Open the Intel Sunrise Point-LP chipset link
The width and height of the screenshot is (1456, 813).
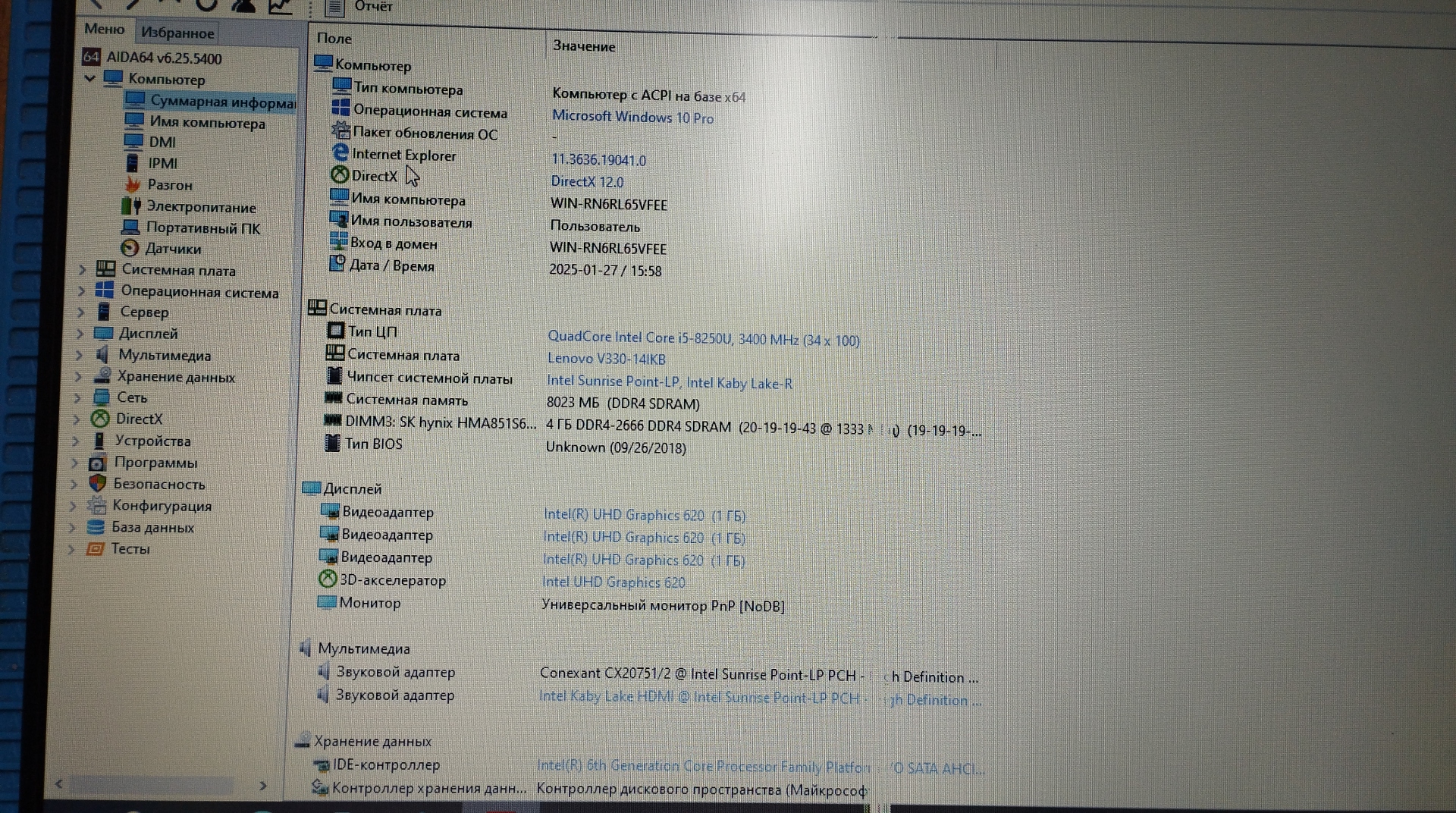(x=669, y=382)
